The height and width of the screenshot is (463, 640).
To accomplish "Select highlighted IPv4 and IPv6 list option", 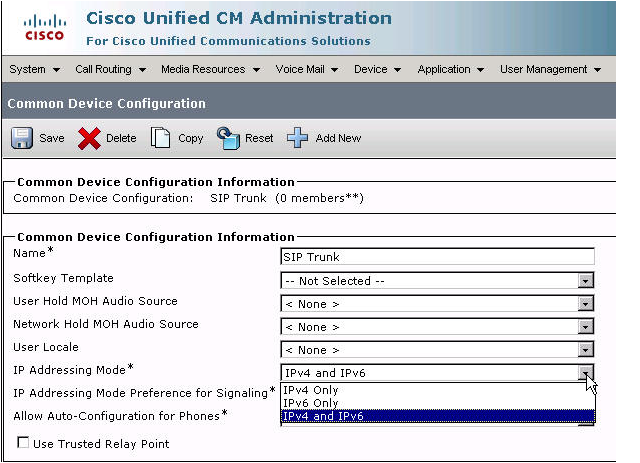I will pos(438,416).
